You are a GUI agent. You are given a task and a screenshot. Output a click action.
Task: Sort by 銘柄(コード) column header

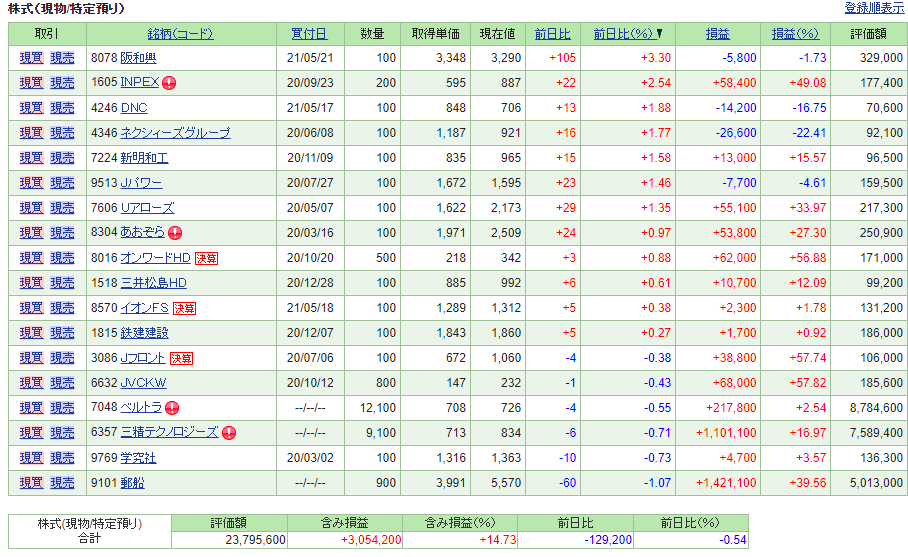pos(181,34)
